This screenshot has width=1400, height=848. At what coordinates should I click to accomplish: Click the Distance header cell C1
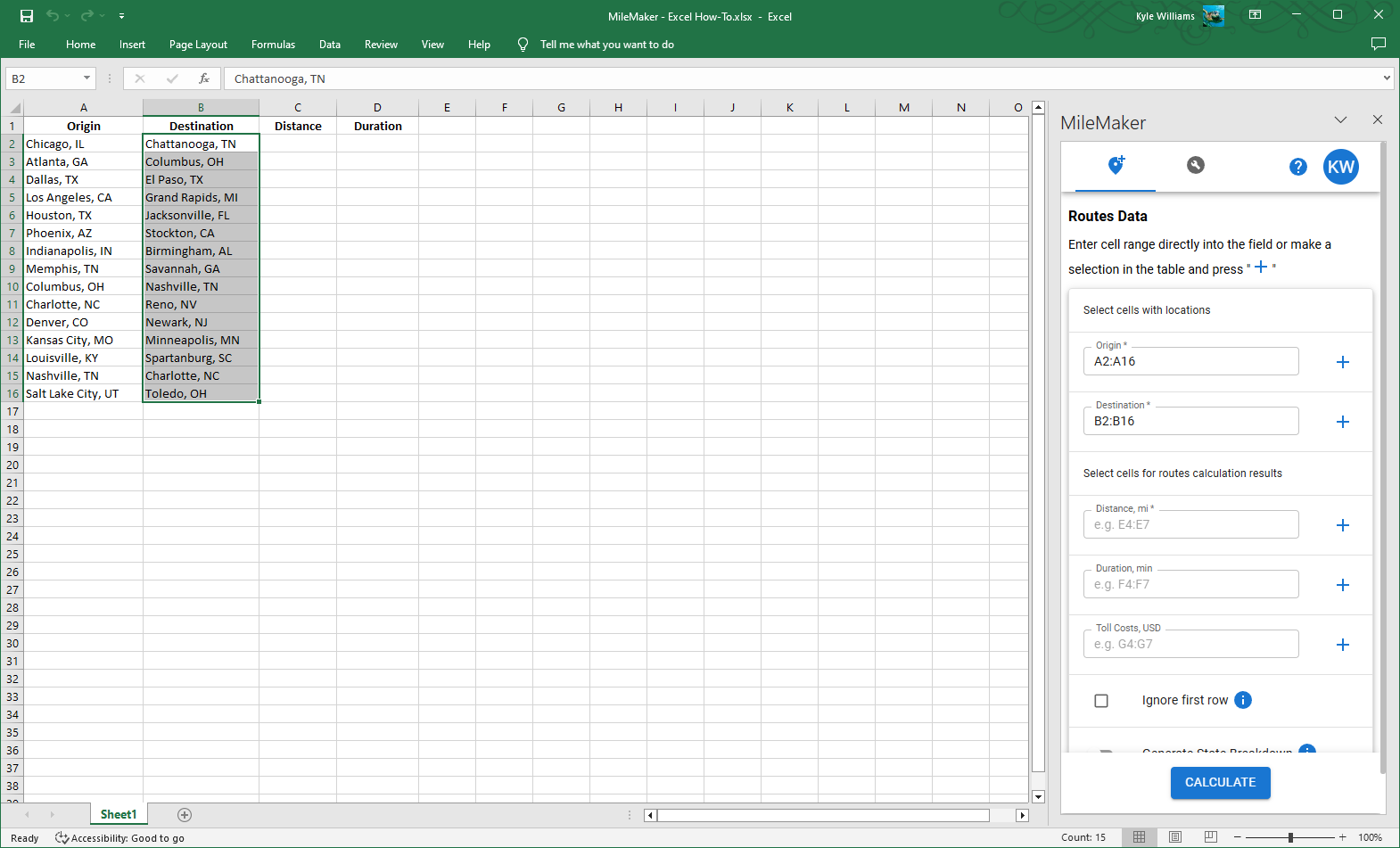(x=298, y=126)
